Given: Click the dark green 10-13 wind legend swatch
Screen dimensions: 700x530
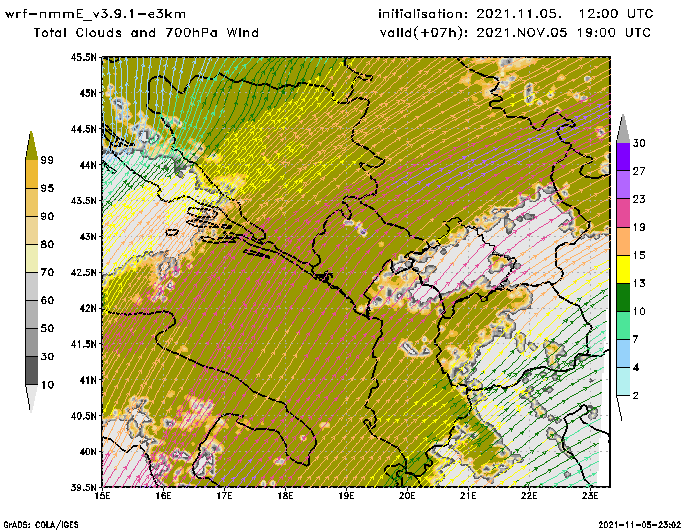Looking at the screenshot, I should point(623,297).
